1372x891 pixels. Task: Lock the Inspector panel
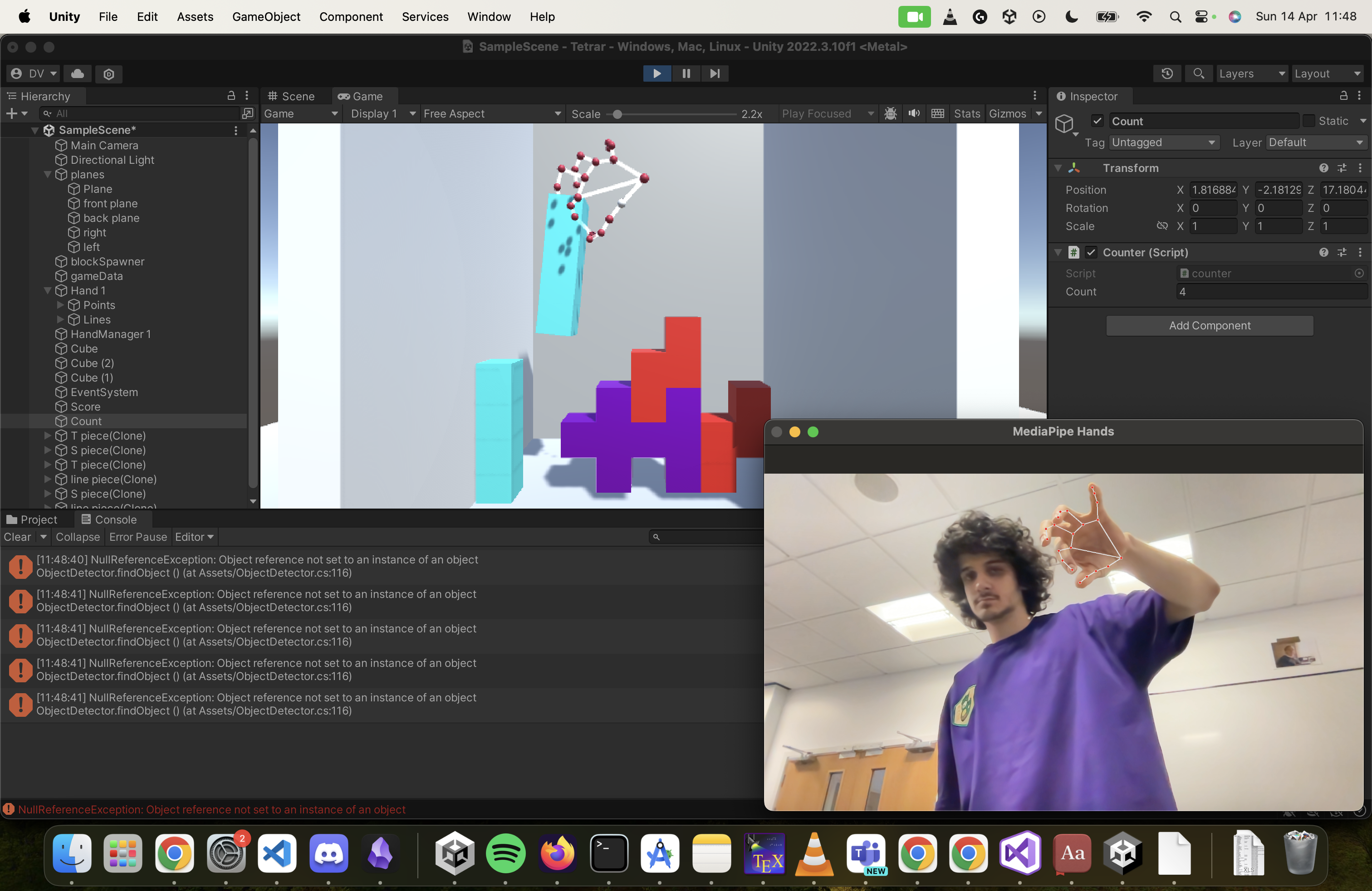1343,96
